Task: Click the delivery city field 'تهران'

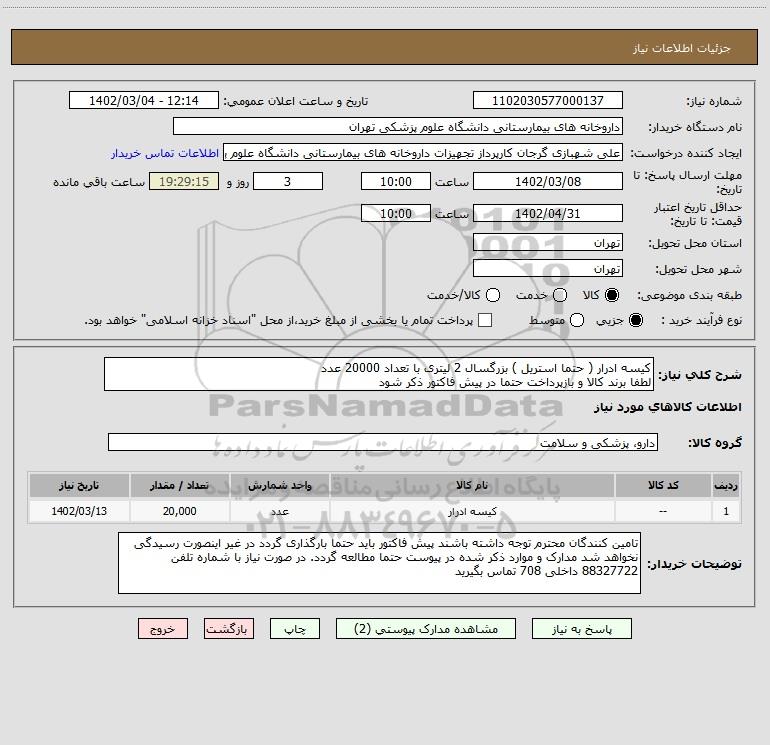Action: 548,268
